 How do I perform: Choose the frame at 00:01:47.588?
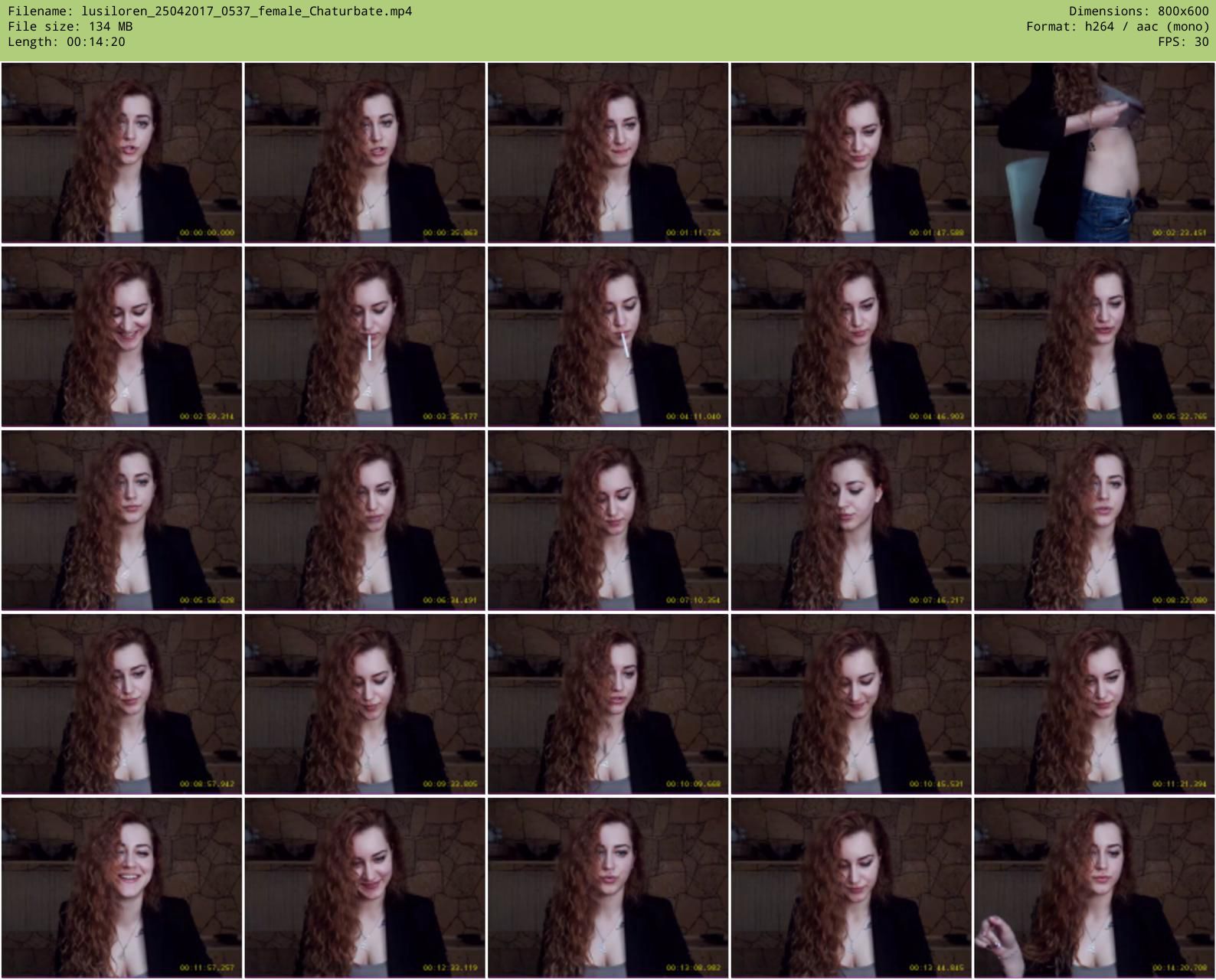click(x=851, y=153)
